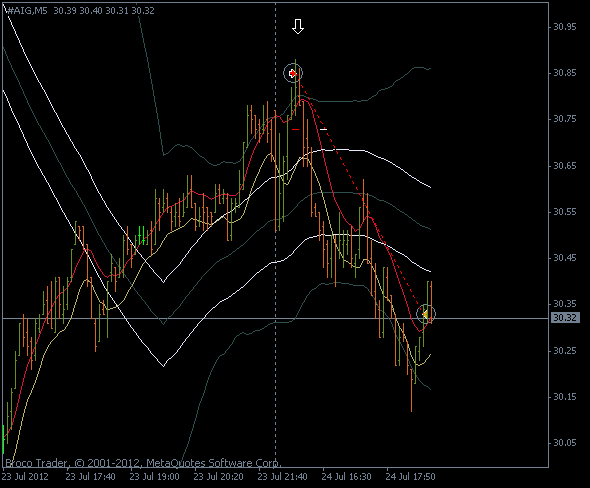Image resolution: width=590 pixels, height=488 pixels.
Task: Click the Broco Trader copyright text
Action: (143, 463)
